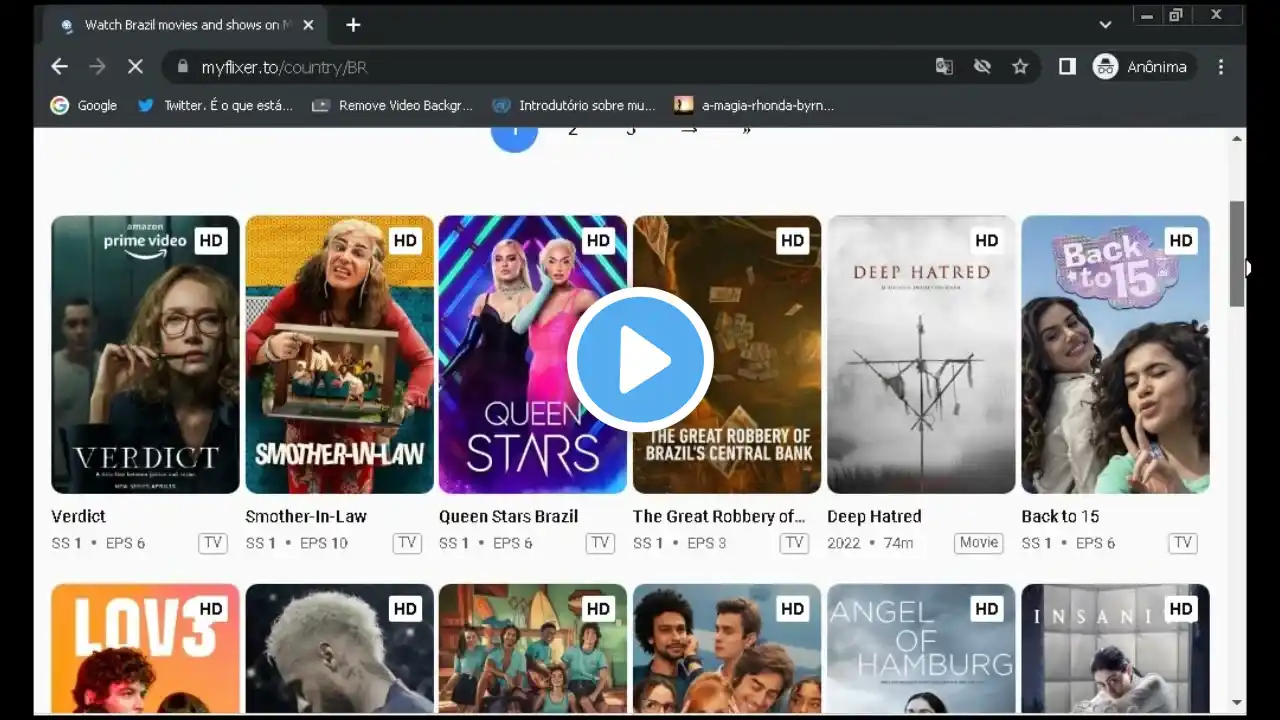Click the HD badge on the Verdict poster
The height and width of the screenshot is (720, 1280).
click(210, 241)
